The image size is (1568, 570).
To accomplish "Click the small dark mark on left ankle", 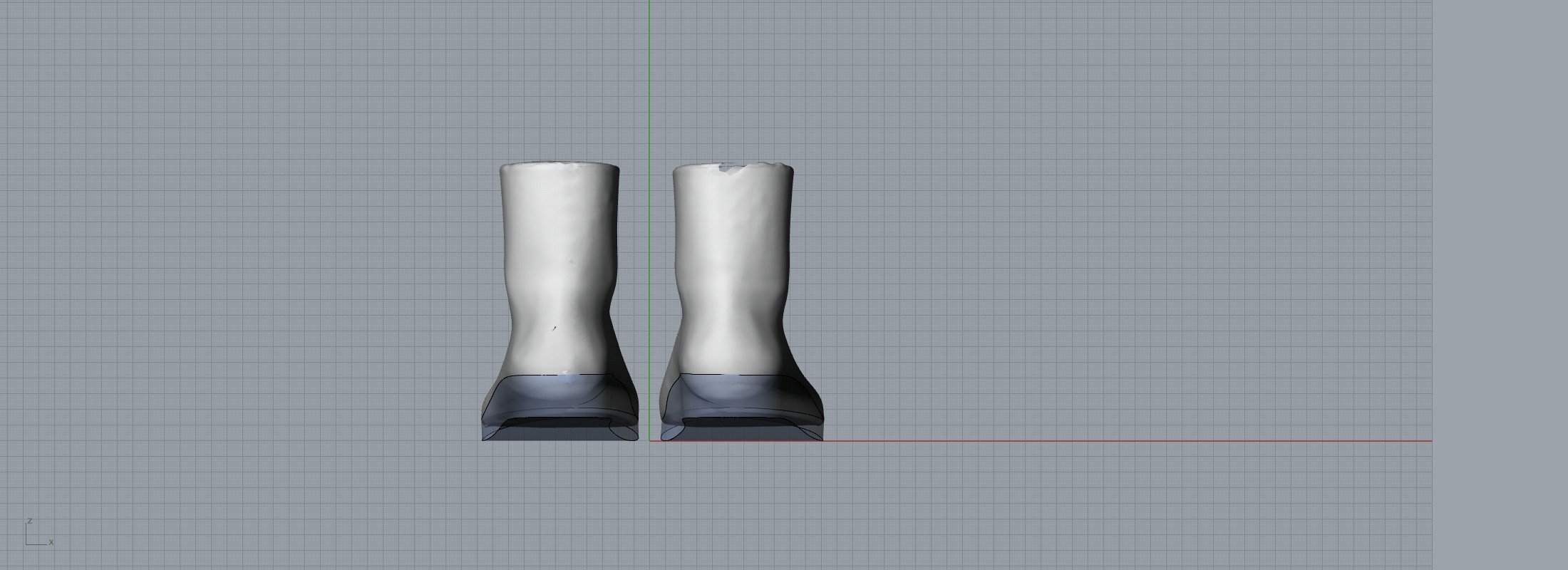I will (x=555, y=328).
